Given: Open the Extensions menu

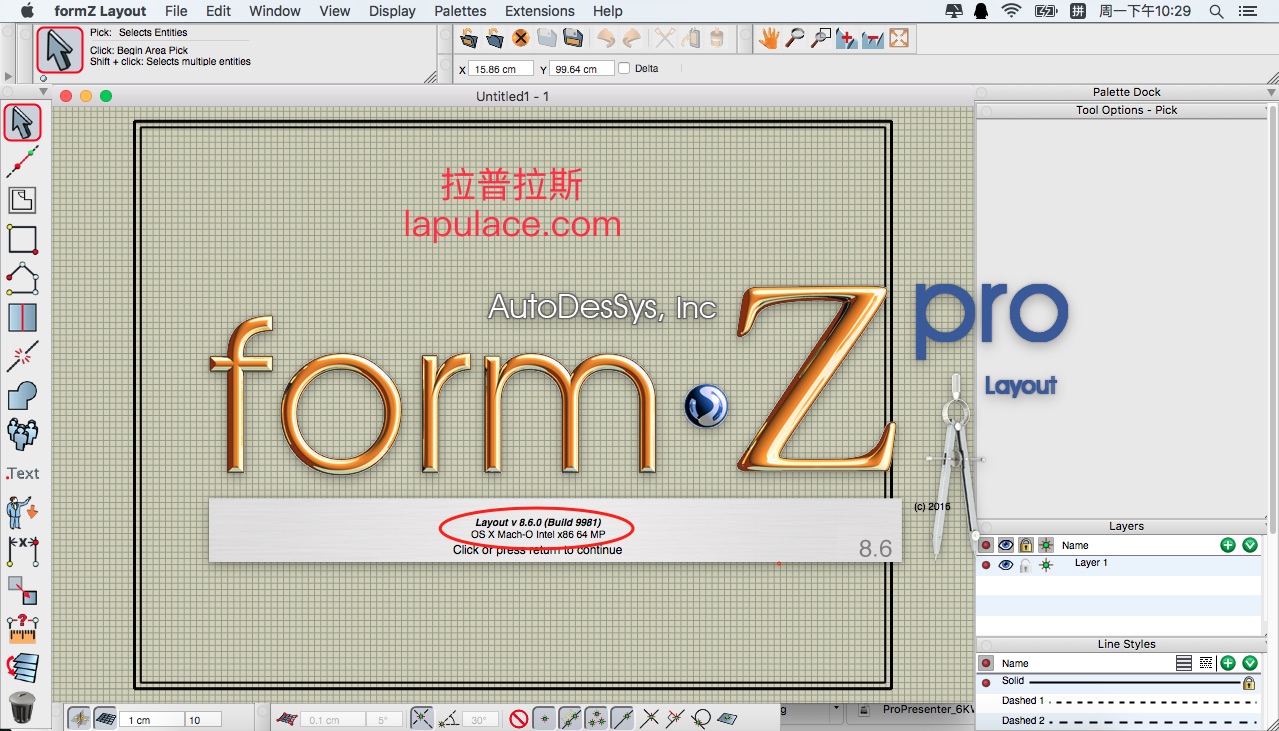Looking at the screenshot, I should coord(539,11).
